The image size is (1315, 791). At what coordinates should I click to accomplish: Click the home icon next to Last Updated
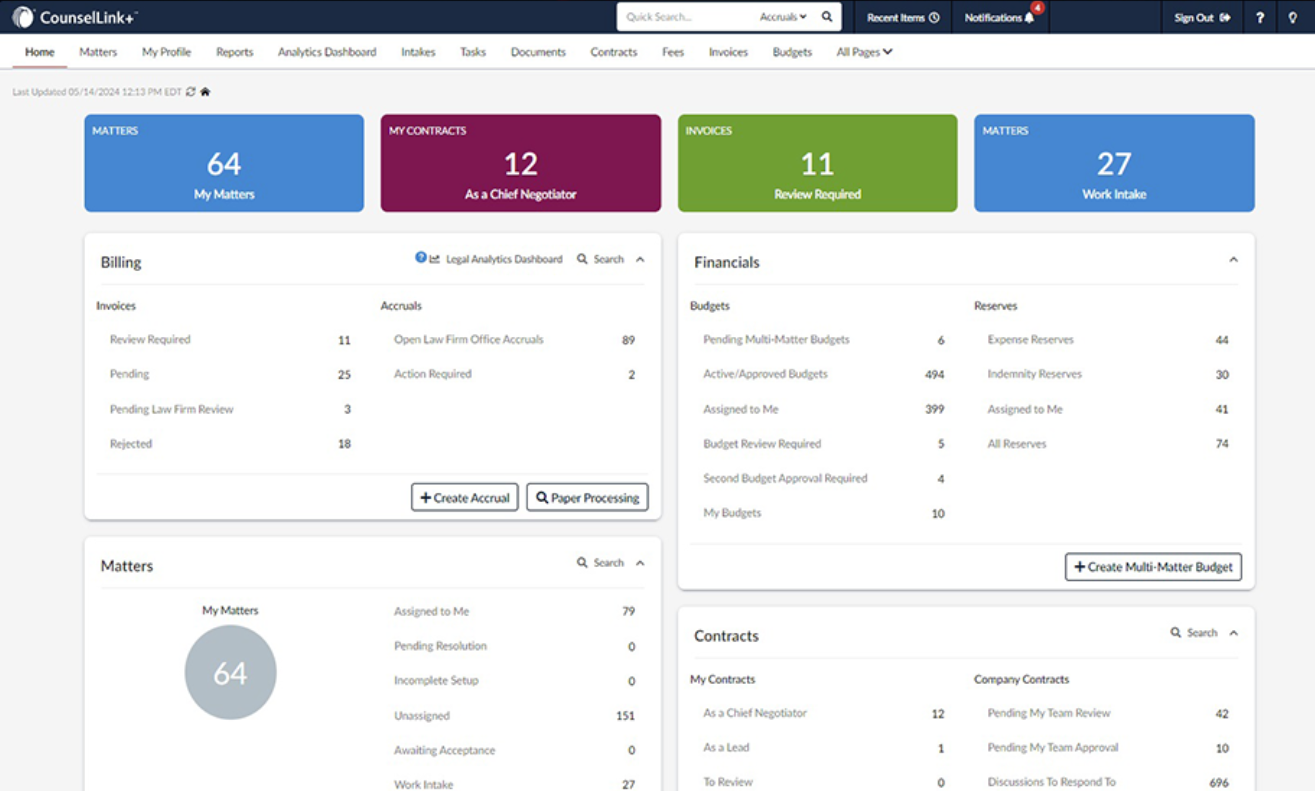(205, 89)
